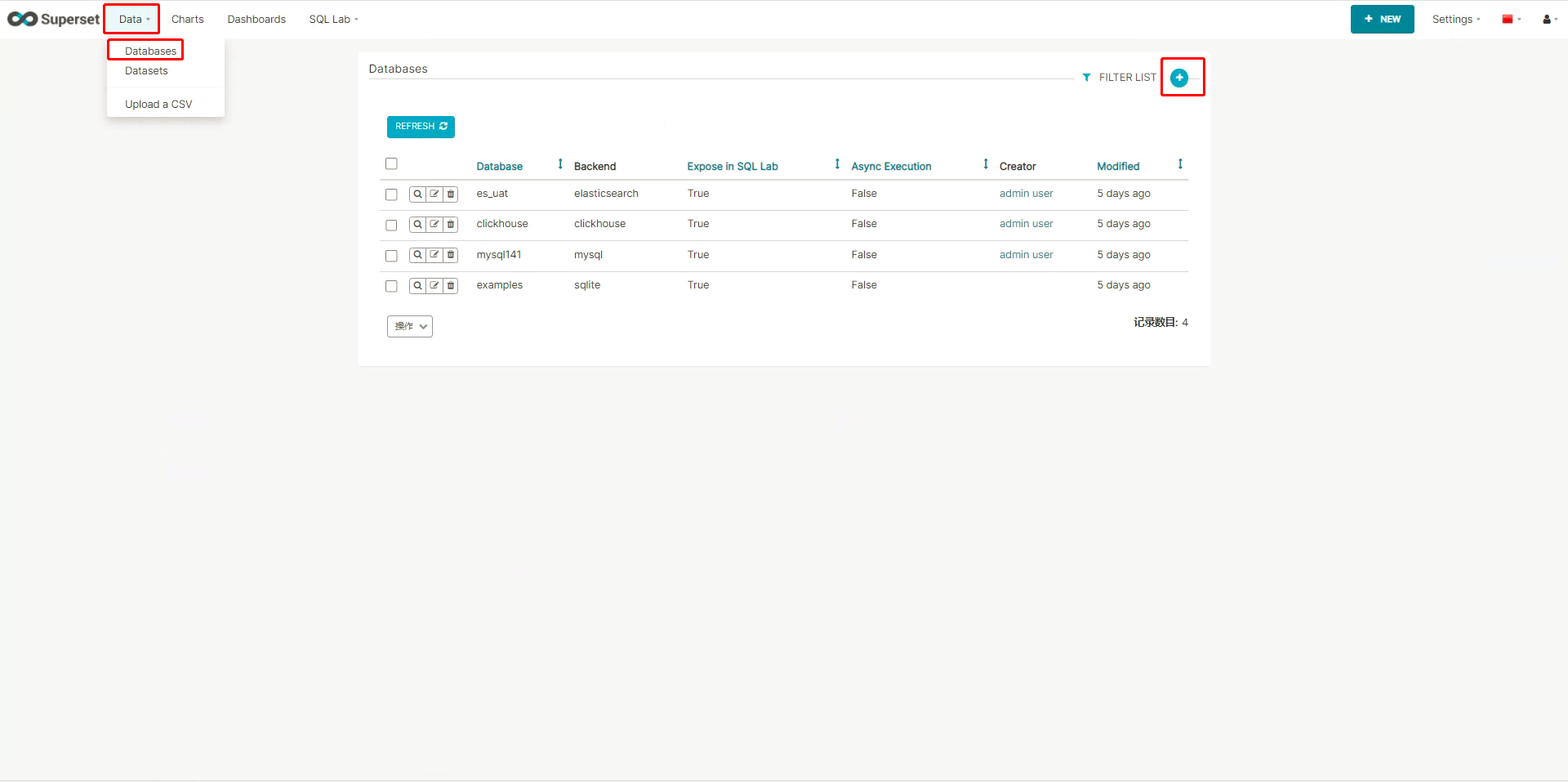Sort by the Database column header
1568x782 pixels.
pos(499,166)
